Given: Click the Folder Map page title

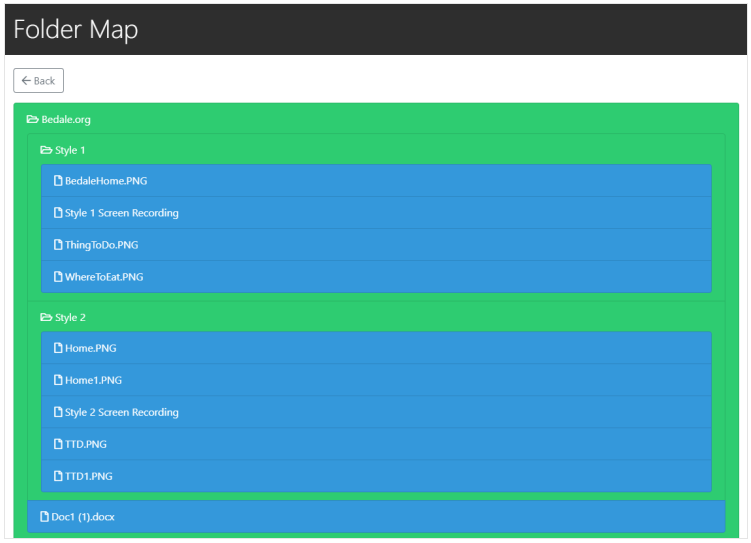Looking at the screenshot, I should pos(76,29).
